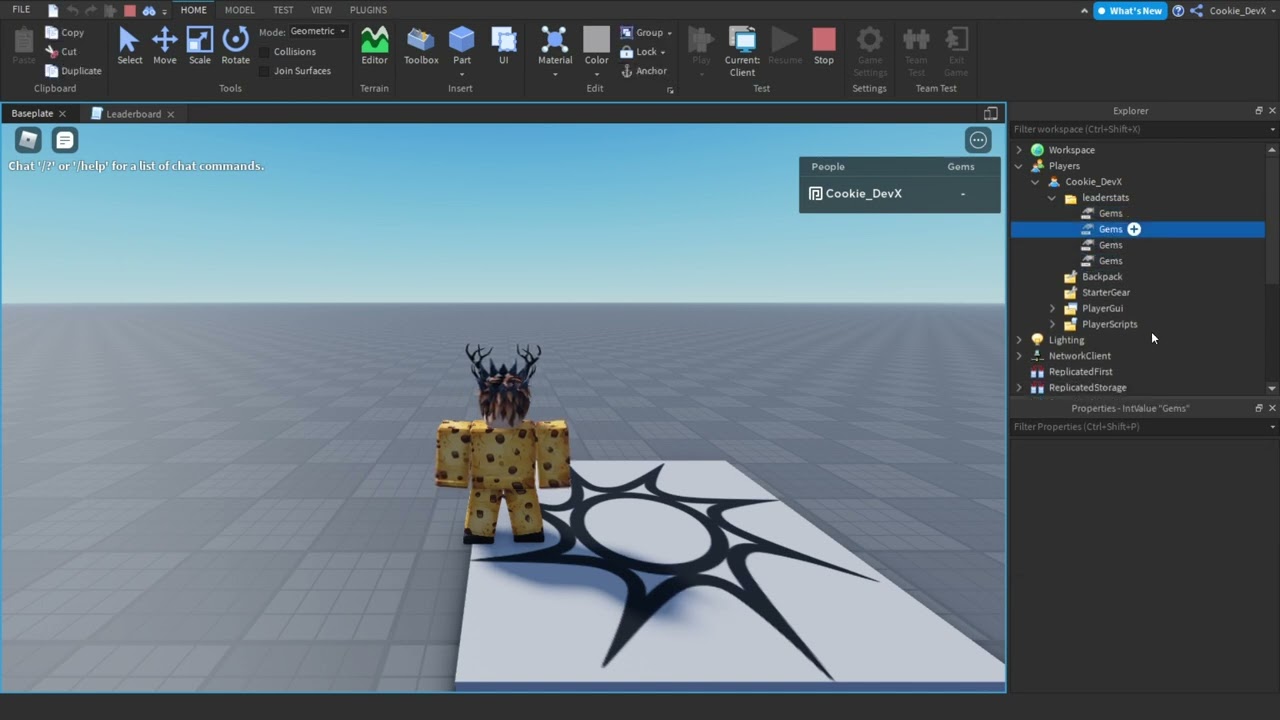Image resolution: width=1280 pixels, height=720 pixels.
Task: Switch to the PLUGINS ribbon tab
Action: (x=368, y=10)
